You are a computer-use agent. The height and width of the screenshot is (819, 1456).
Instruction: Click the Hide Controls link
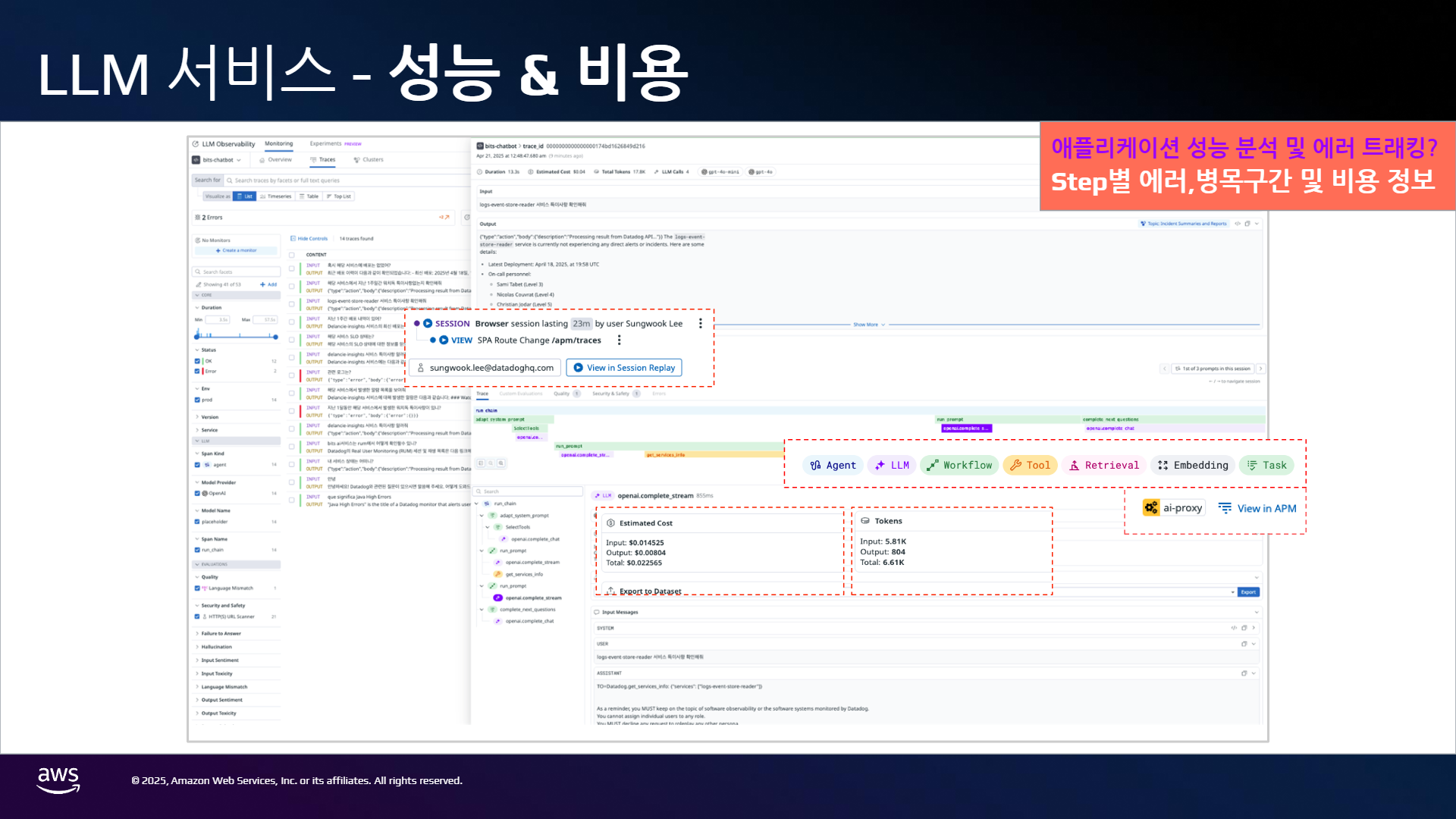click(309, 239)
